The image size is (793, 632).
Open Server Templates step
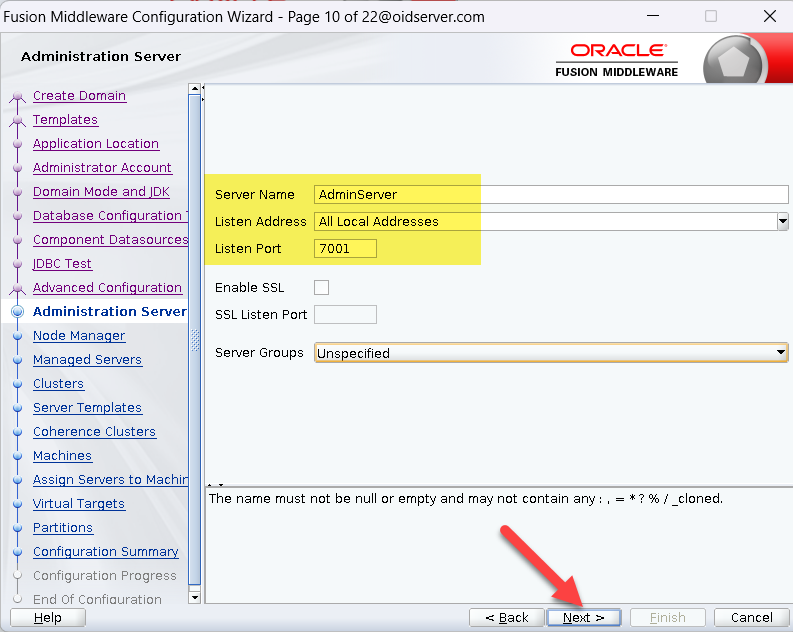tap(87, 408)
